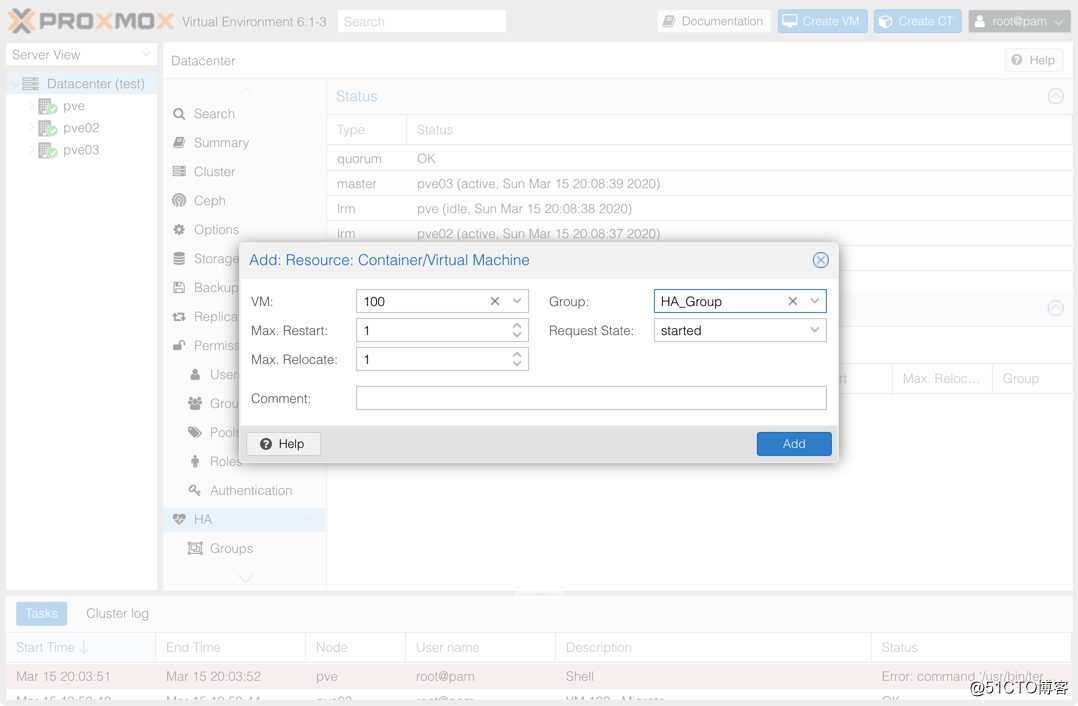1078x706 pixels.
Task: Click the Documentation button
Action: 714,21
